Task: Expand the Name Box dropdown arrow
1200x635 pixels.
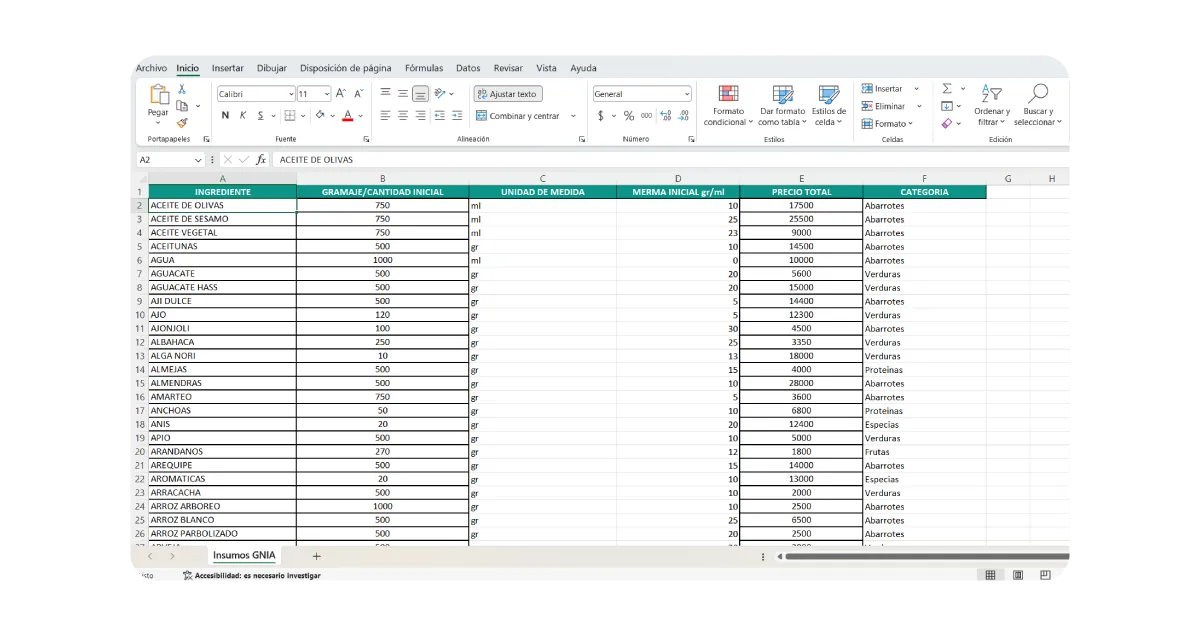Action: [197, 160]
